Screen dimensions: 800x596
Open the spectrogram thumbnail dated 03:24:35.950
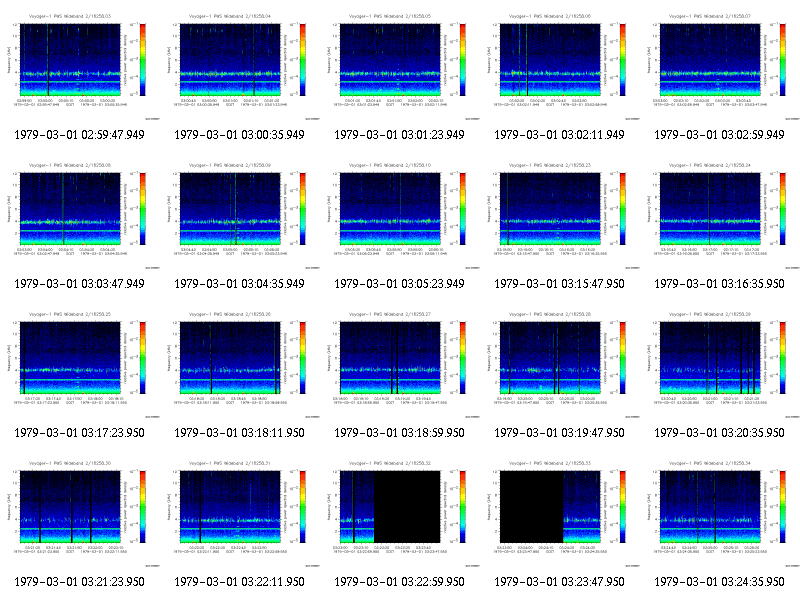point(720,512)
